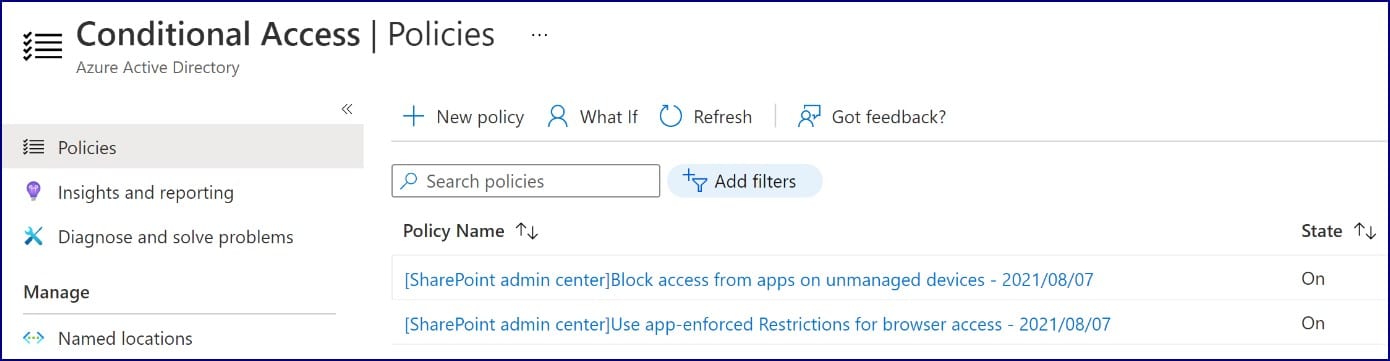Click the Got feedback person icon
Viewport: 1390px width, 361px height.
pos(808,117)
